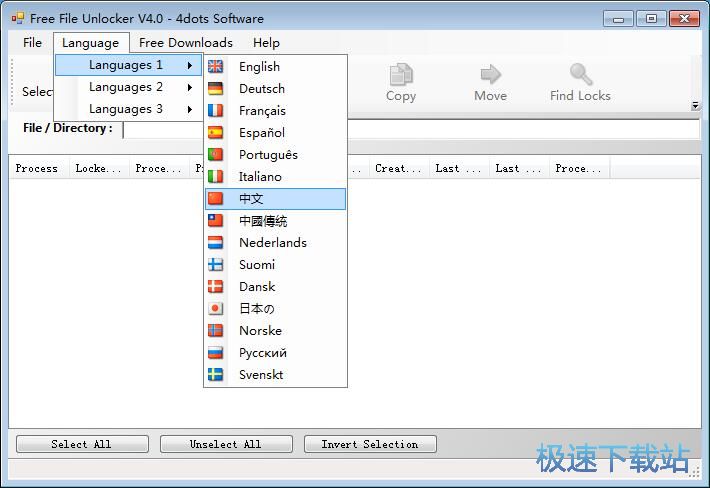Click the Spanish flag icon

216,133
